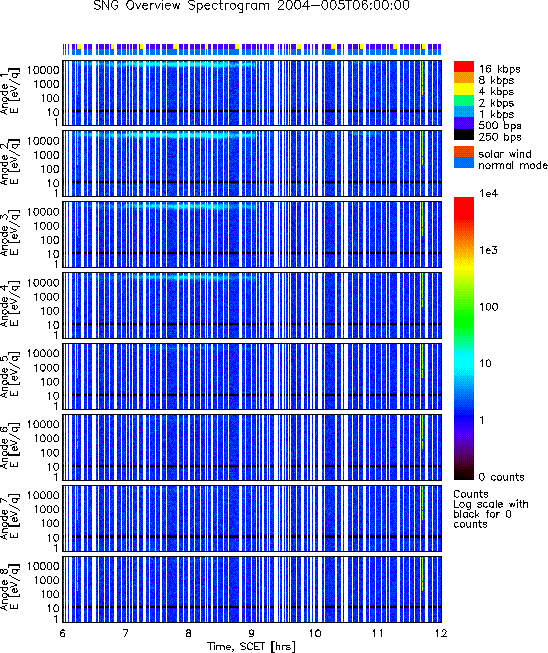Click the telemetry rate strip above Anode 1
Viewport: 548px width, 653px height.
click(x=252, y=49)
